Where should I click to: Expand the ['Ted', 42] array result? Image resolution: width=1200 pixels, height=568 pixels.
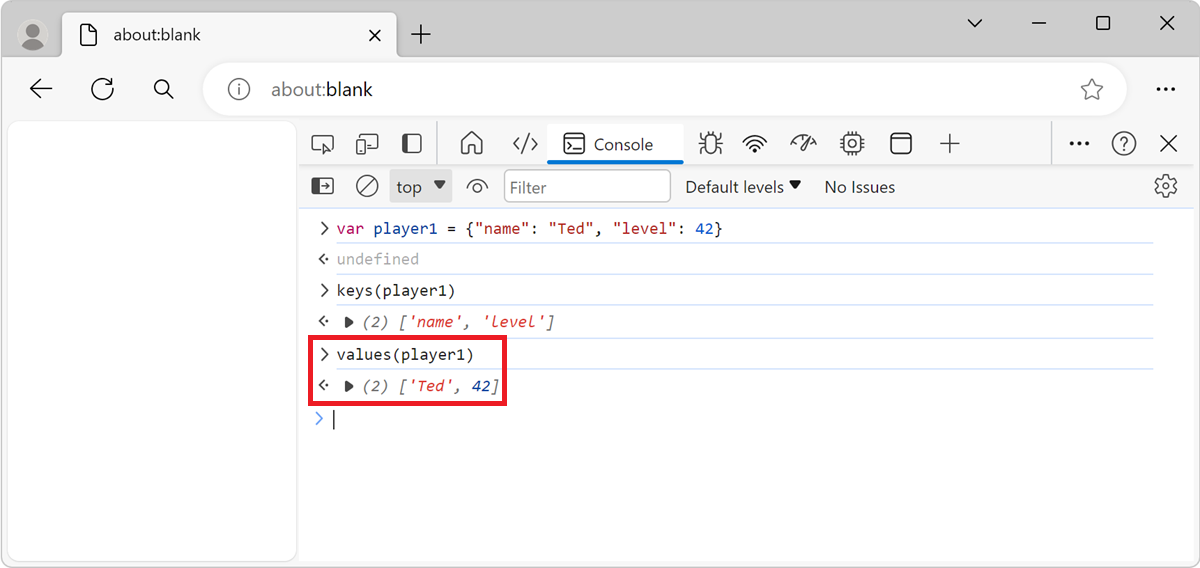pyautogui.click(x=349, y=385)
